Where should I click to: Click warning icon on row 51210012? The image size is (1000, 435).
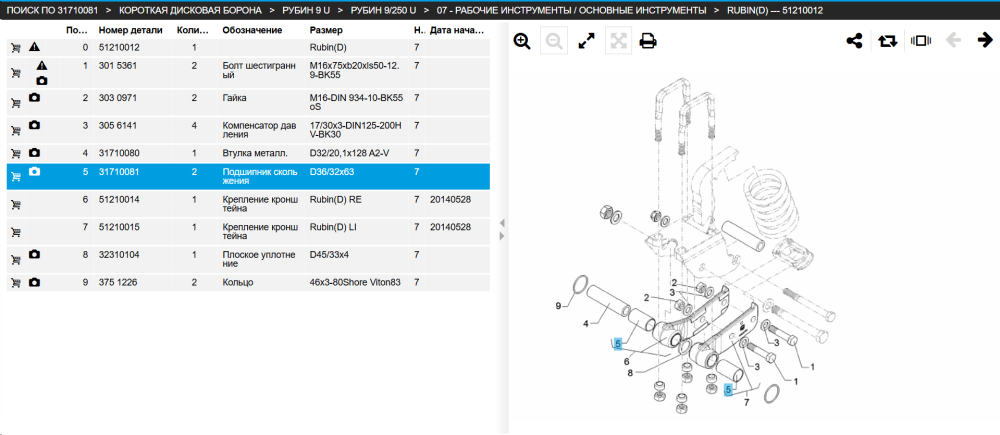click(x=35, y=47)
